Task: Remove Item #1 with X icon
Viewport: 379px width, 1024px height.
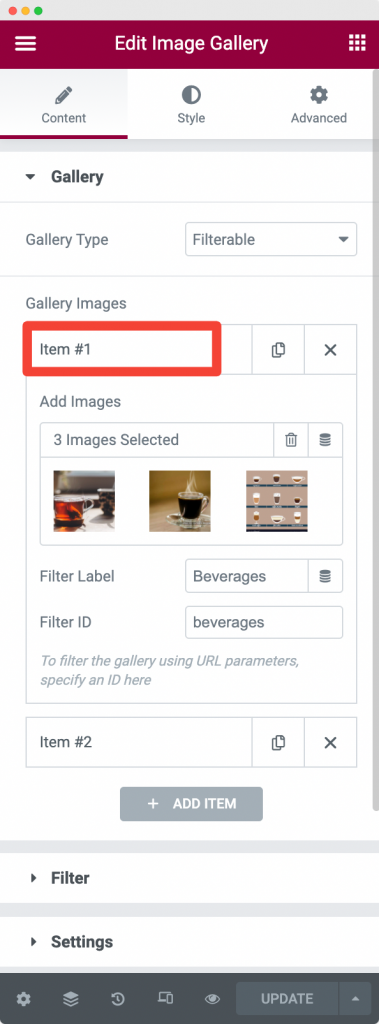Action: point(331,349)
